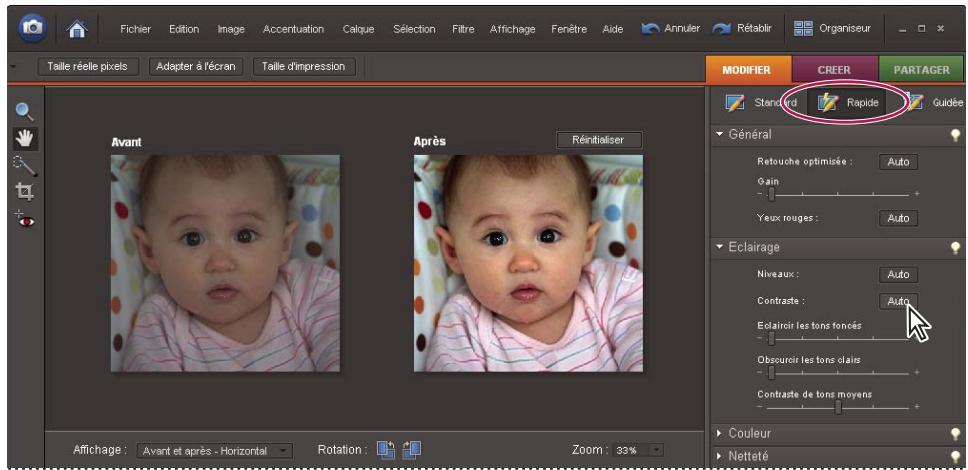The width and height of the screenshot is (968, 470).
Task: Select the Red Eye removal tool
Action: click(25, 219)
